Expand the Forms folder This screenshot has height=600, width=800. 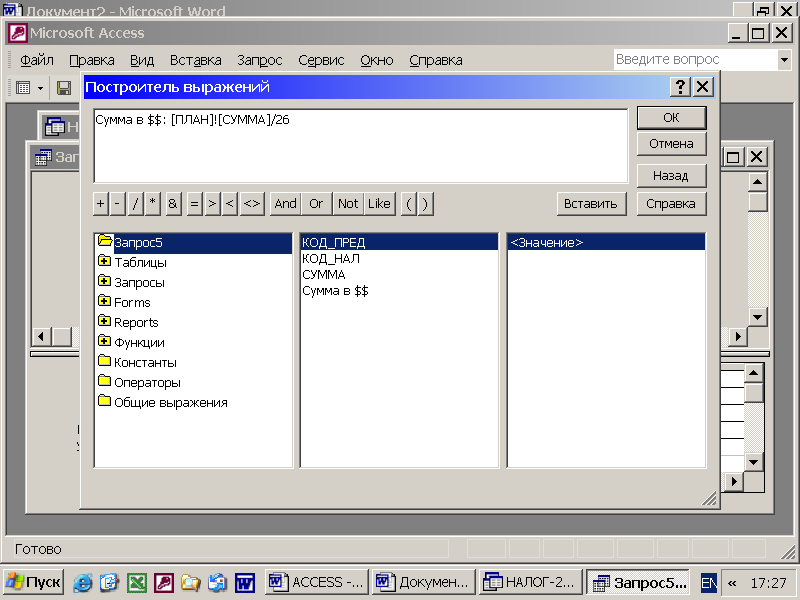coord(104,301)
